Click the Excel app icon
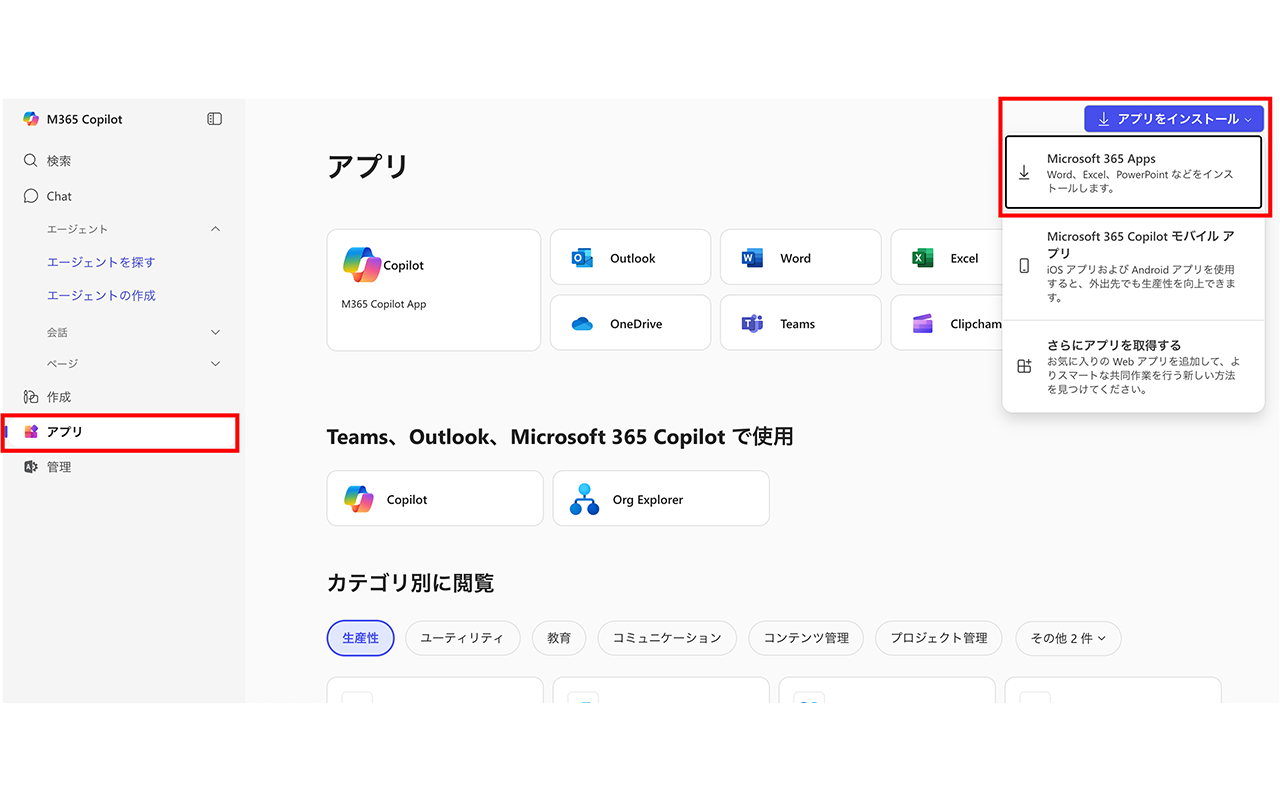The width and height of the screenshot is (1280, 800). 922,258
